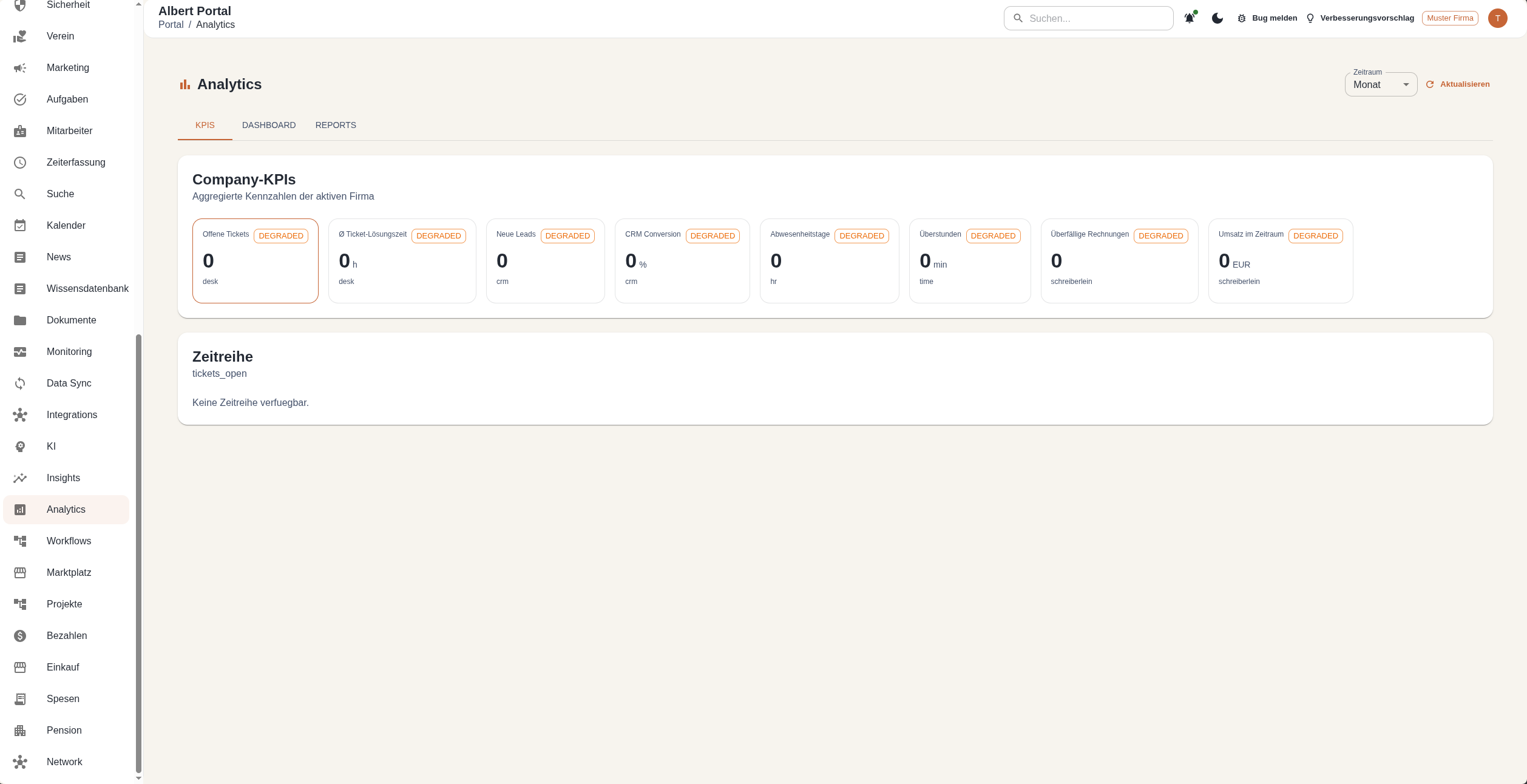Click the Workflows tree icon

20,541
